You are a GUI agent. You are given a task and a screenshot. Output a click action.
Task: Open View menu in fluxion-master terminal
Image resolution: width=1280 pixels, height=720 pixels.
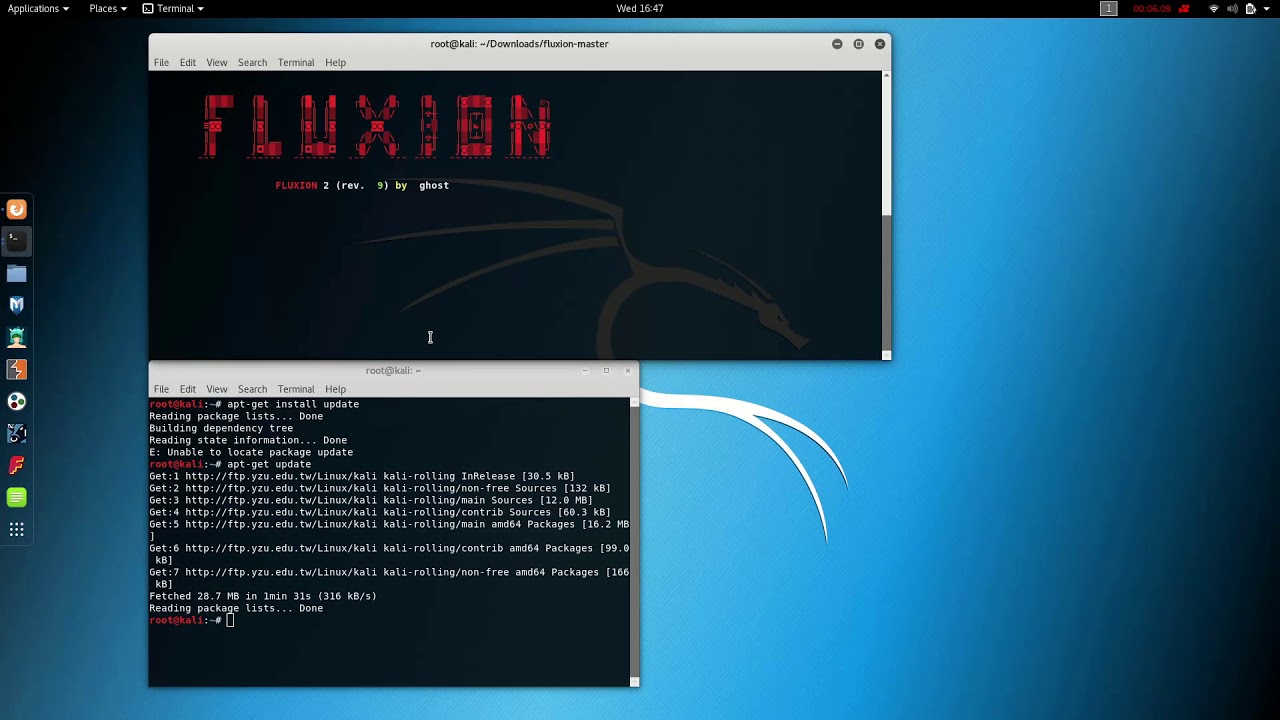217,62
